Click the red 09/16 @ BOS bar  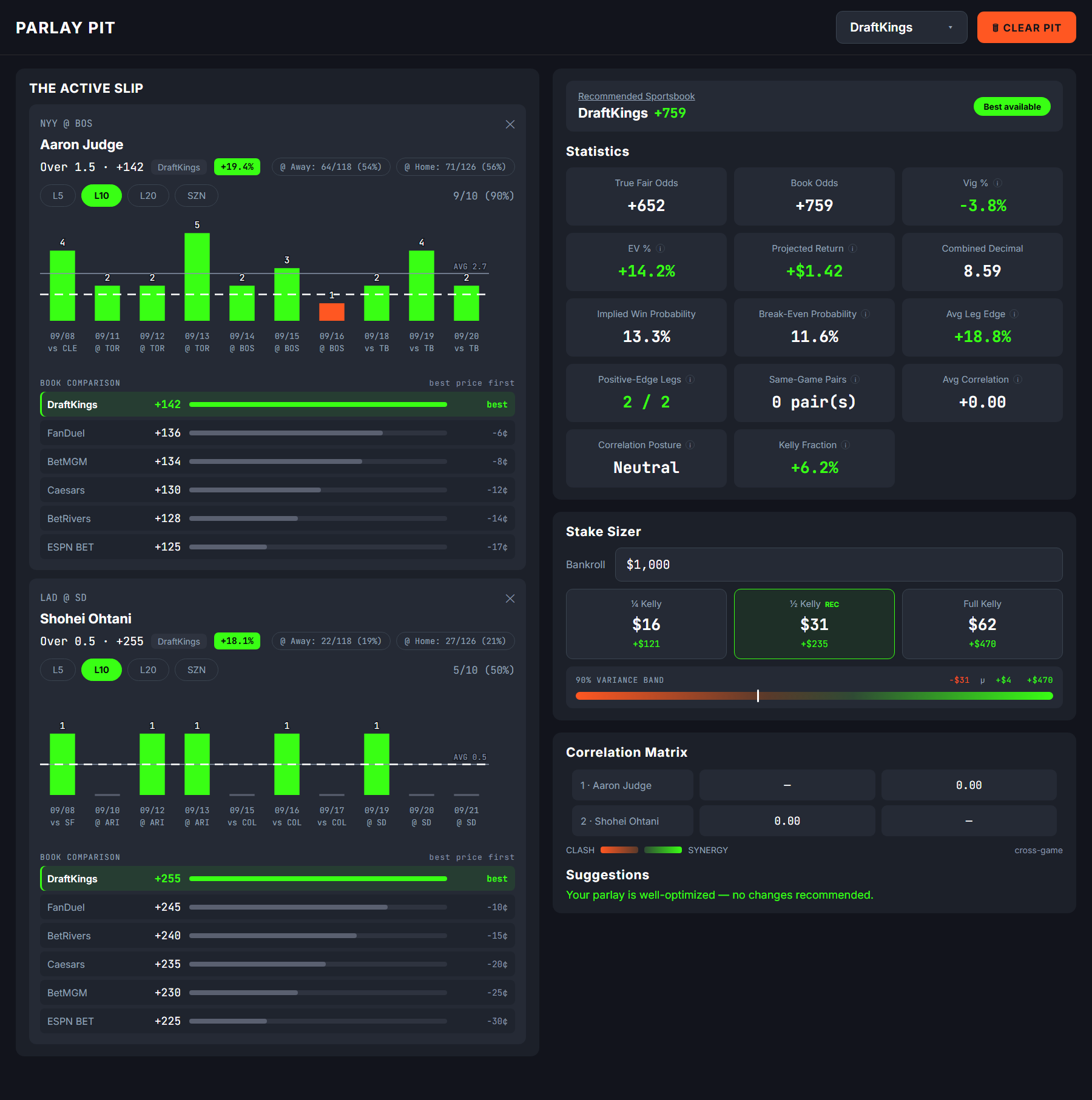click(x=332, y=312)
